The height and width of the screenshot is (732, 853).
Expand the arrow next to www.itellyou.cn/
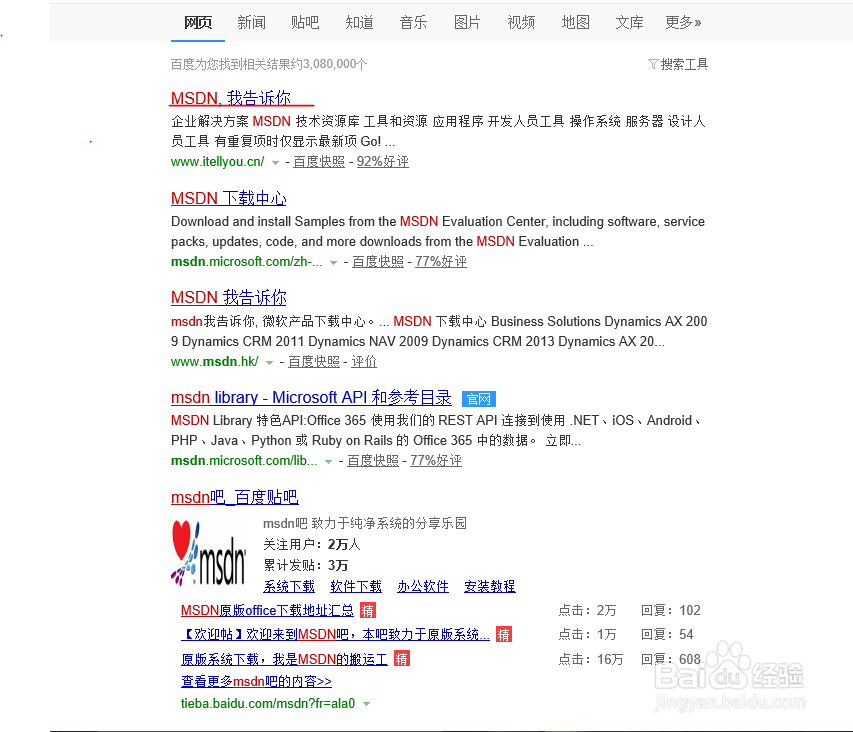pos(275,163)
